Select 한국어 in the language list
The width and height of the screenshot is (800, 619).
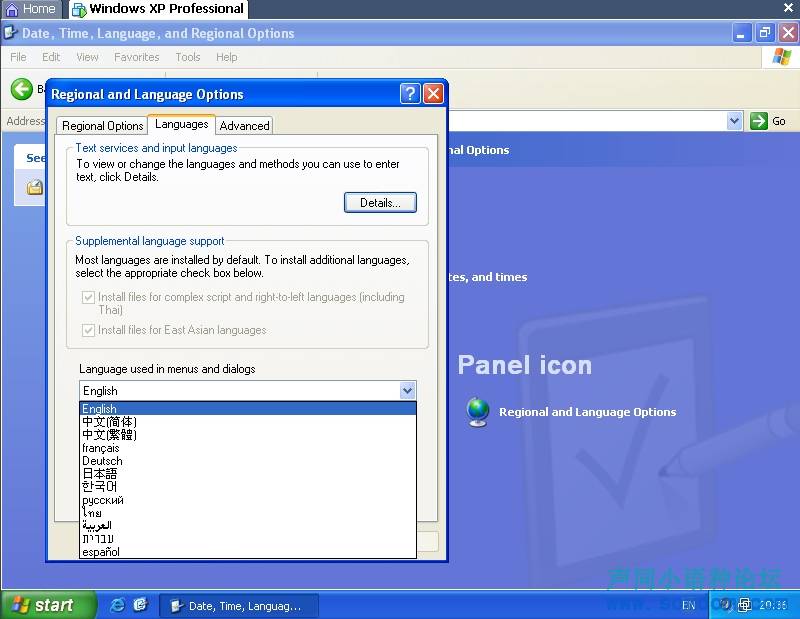tap(248, 487)
